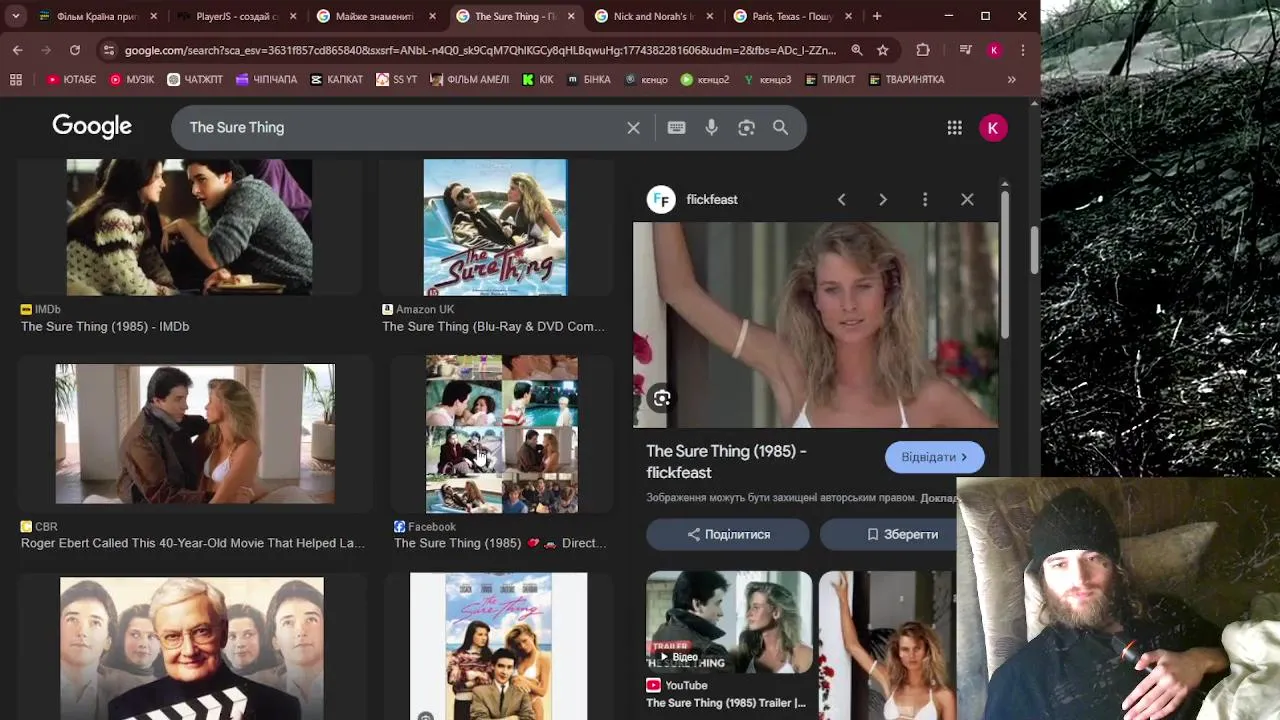Open the Amazon UK Blu-Ray image result
This screenshot has height=720, width=1280.
[x=495, y=227]
